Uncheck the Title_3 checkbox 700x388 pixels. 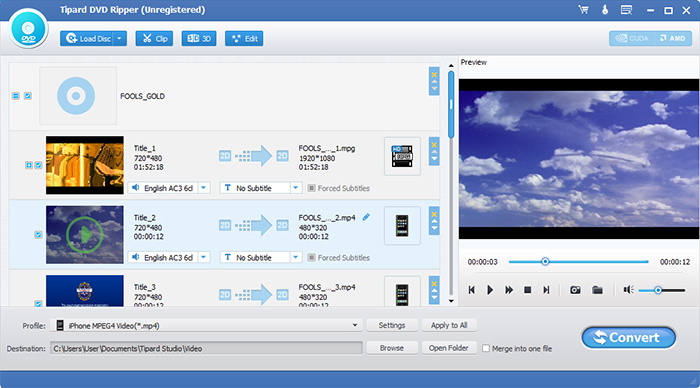tap(38, 304)
